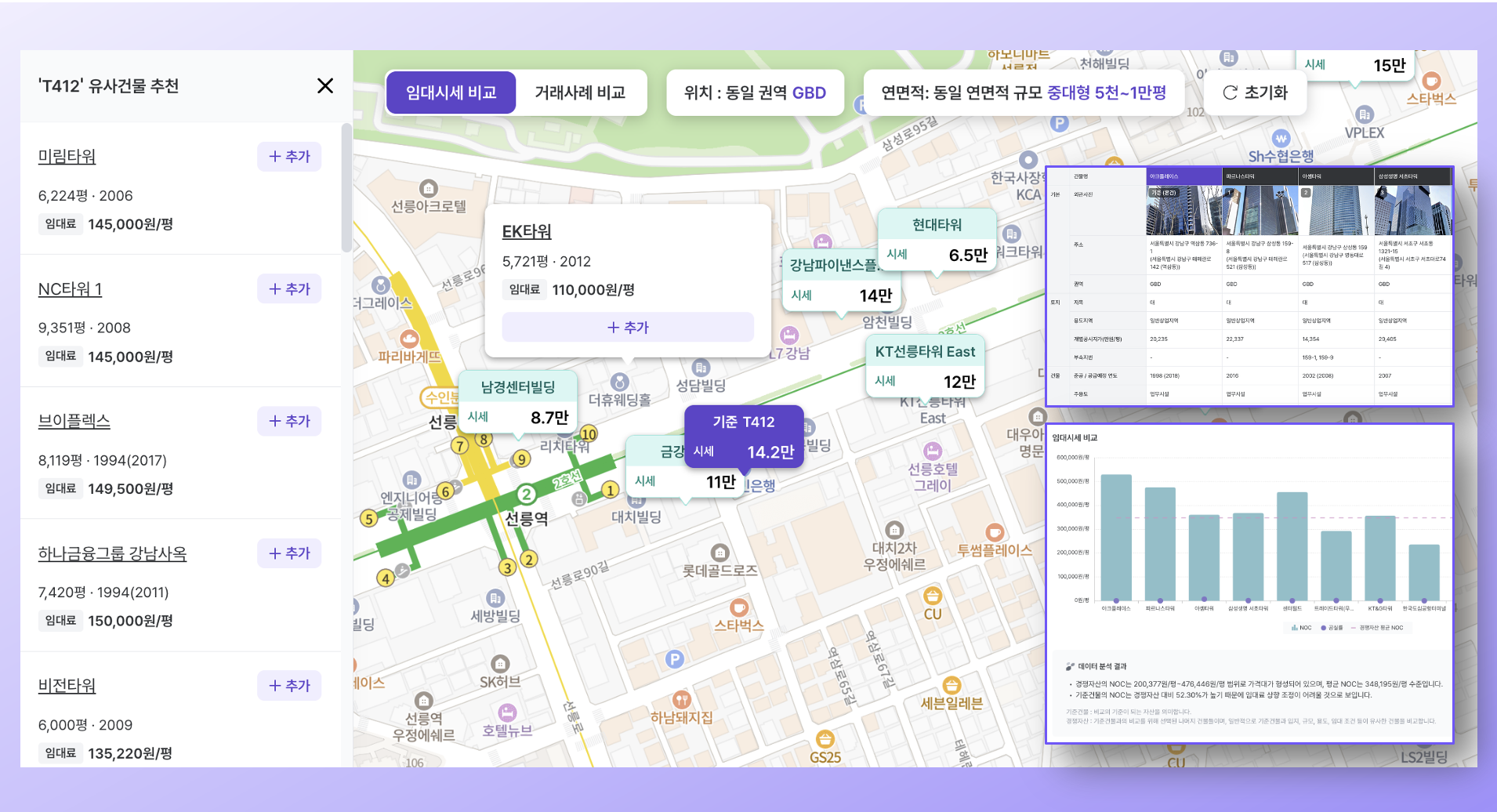Select the 남경센터빌딩 8.7만 marker
This screenshot has height=812, width=1497.
tap(517, 401)
